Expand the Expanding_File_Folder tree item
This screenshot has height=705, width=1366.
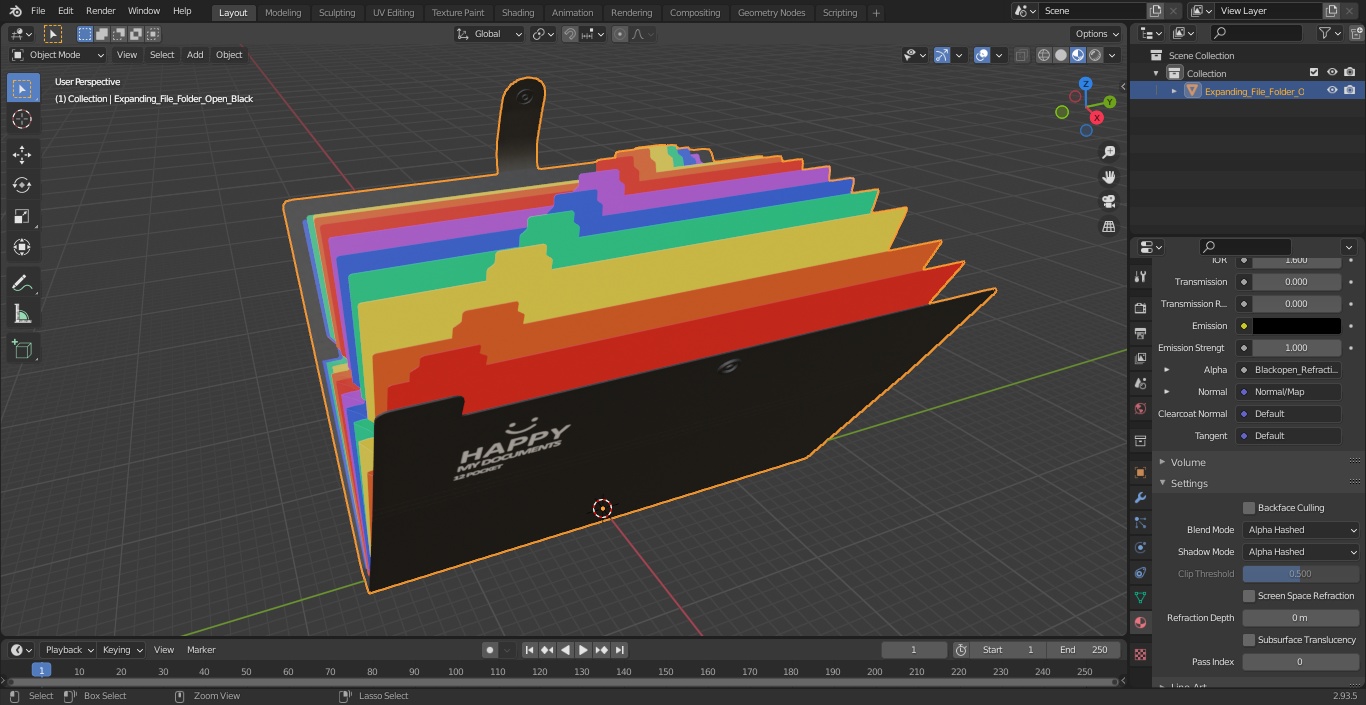pyautogui.click(x=1174, y=91)
